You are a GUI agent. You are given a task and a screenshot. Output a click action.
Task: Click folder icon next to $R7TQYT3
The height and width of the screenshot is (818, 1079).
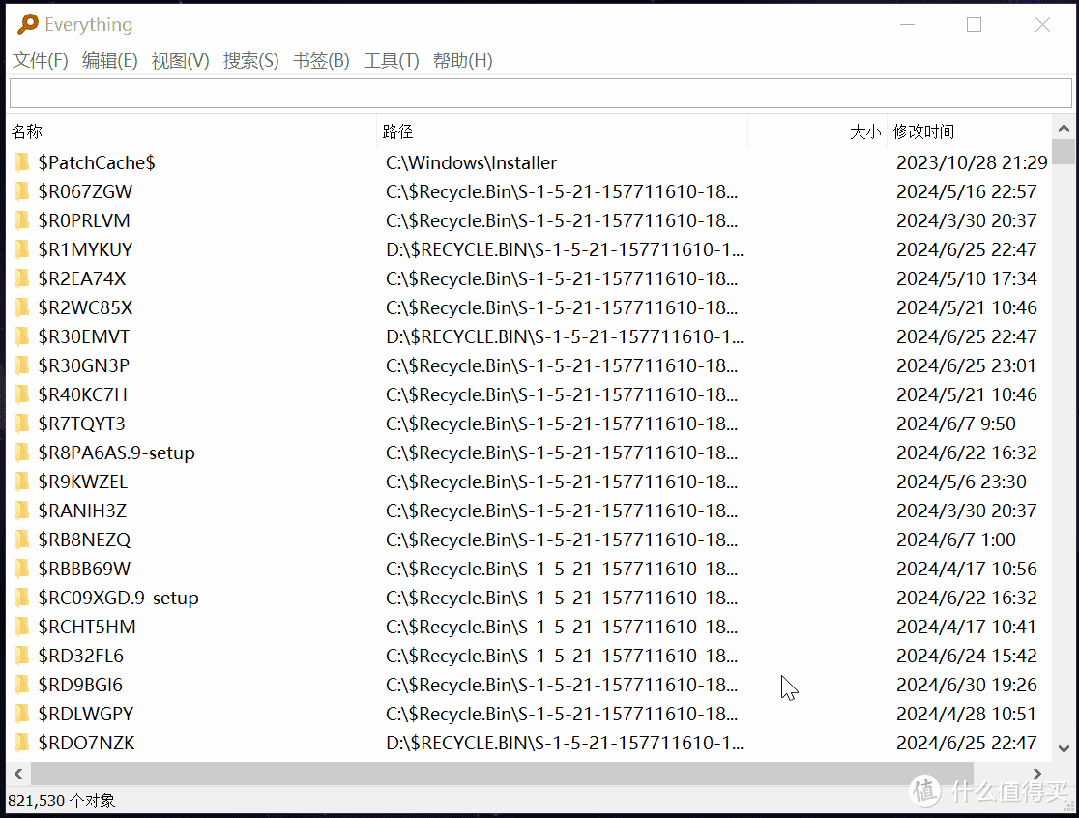(x=22, y=423)
